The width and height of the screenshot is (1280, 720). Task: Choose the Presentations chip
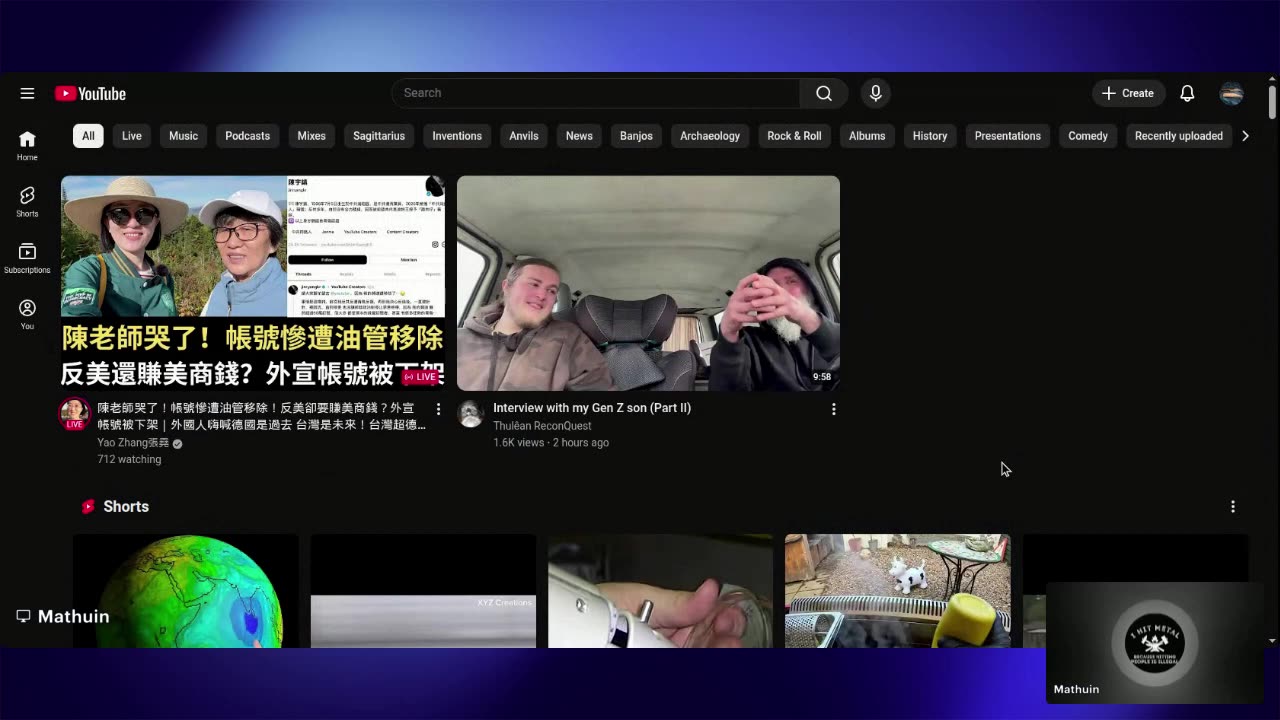tap(1008, 136)
